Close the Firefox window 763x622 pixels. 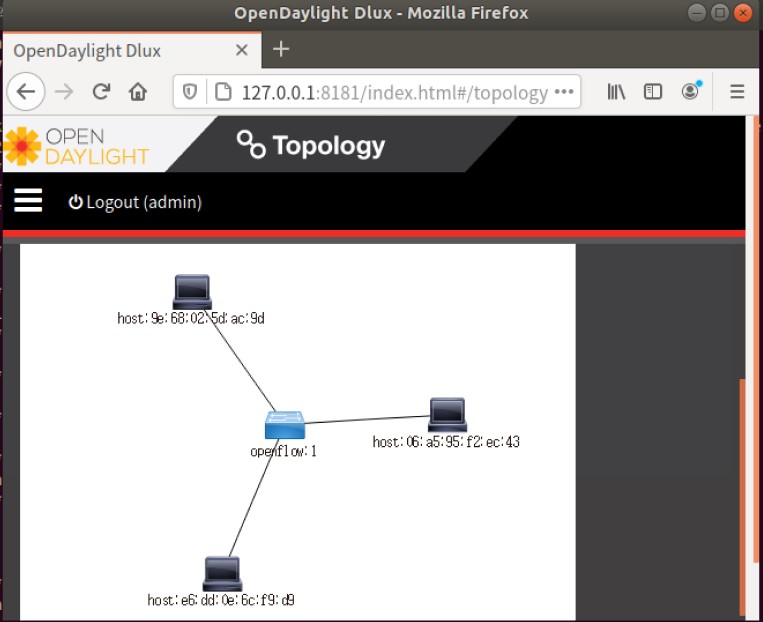tap(743, 13)
